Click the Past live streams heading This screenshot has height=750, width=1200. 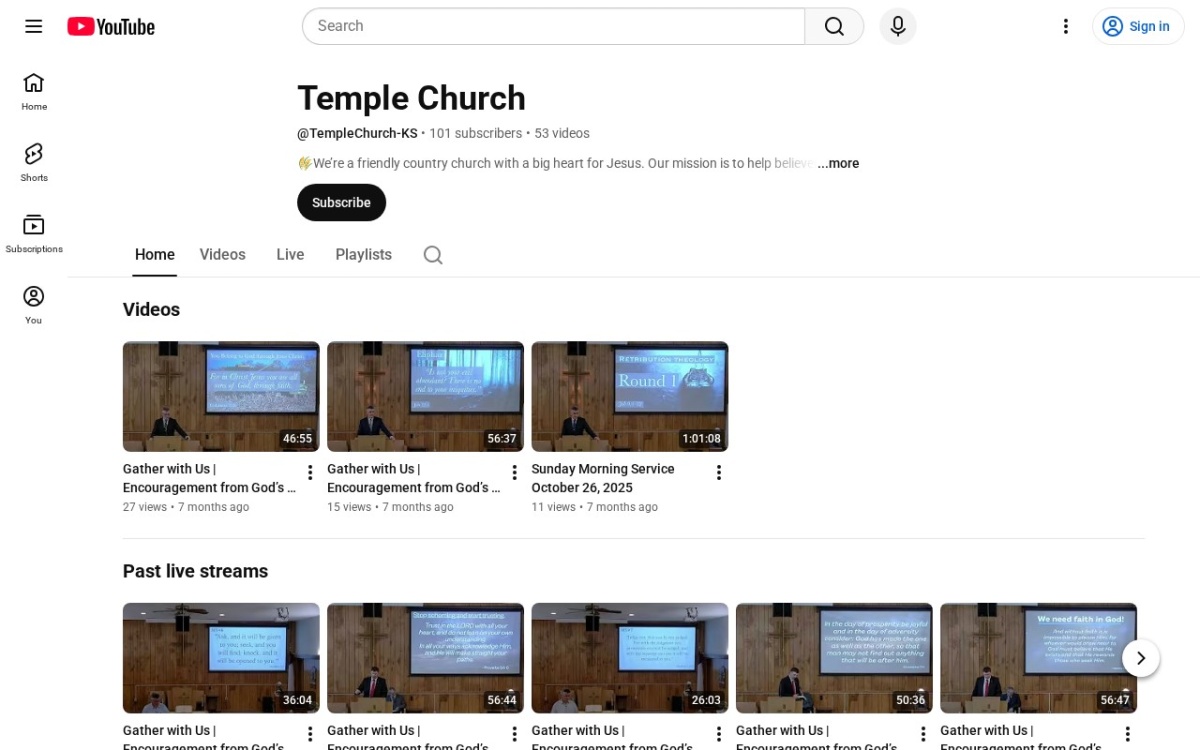pyautogui.click(x=195, y=571)
